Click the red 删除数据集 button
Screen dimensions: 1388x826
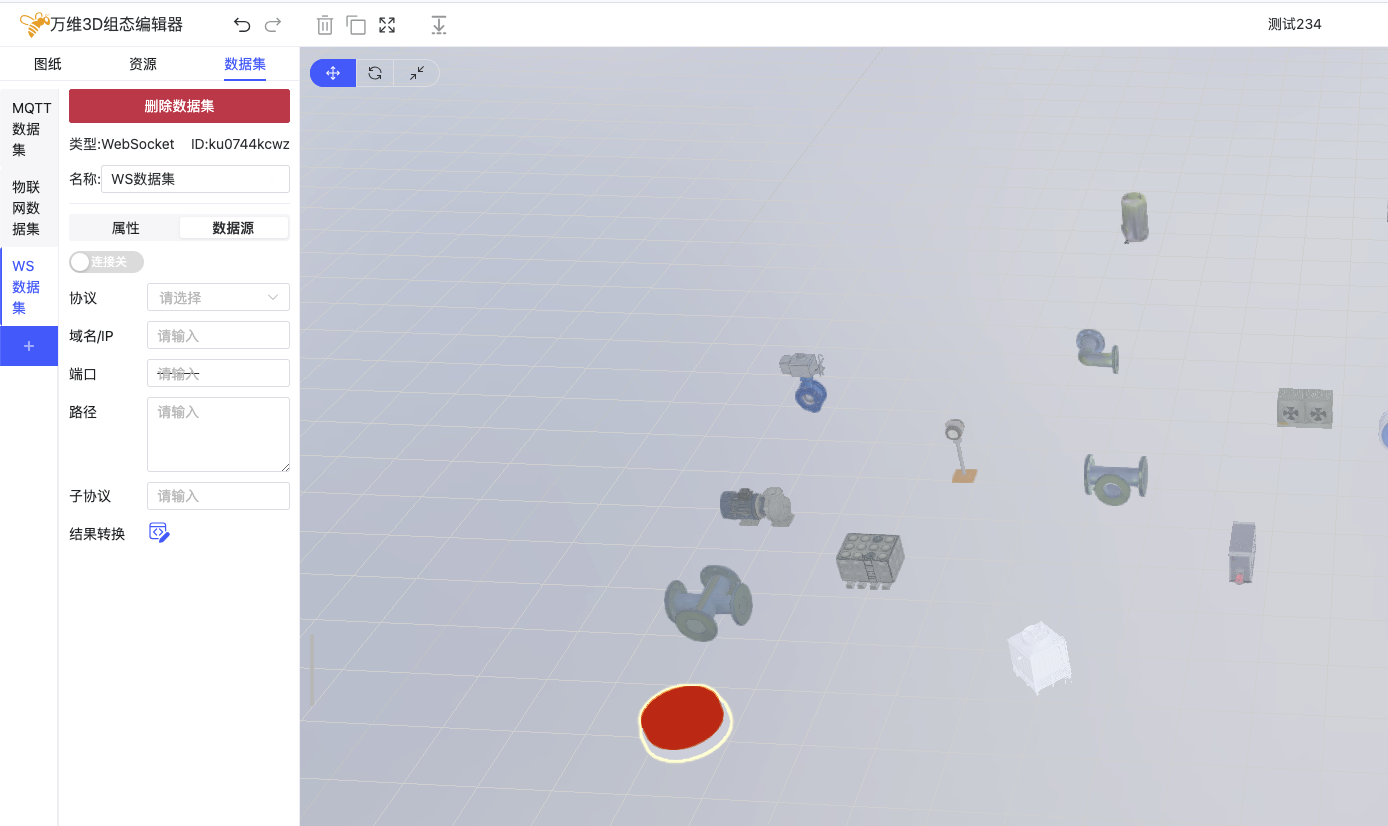click(x=179, y=106)
